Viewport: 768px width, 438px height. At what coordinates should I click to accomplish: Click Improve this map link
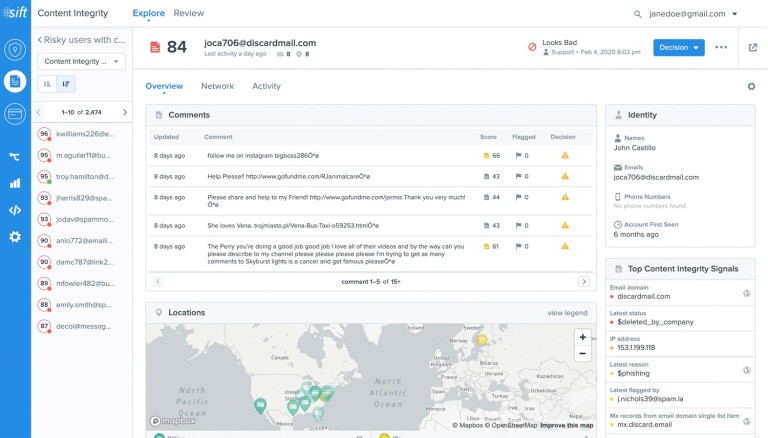pos(567,425)
